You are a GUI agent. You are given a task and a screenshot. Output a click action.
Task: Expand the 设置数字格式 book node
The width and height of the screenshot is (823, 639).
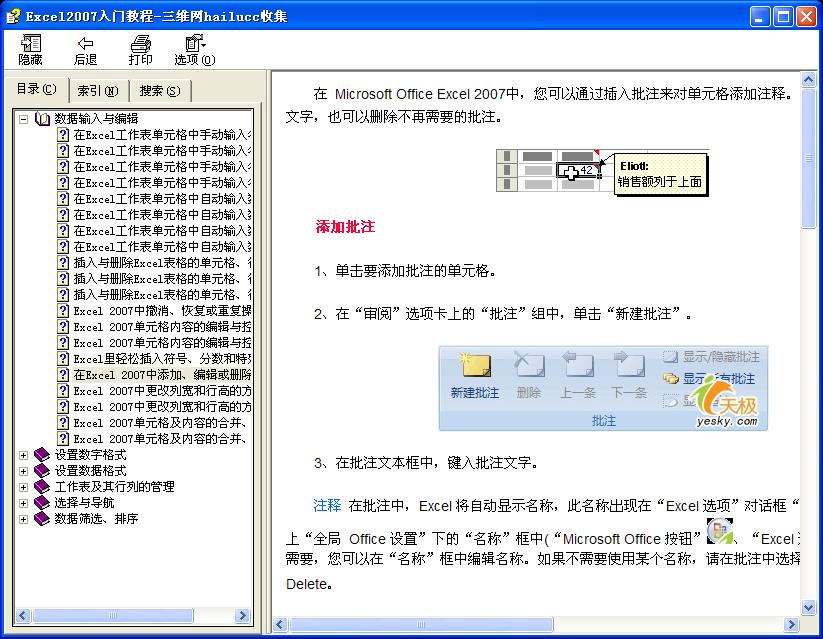pyautogui.click(x=24, y=455)
